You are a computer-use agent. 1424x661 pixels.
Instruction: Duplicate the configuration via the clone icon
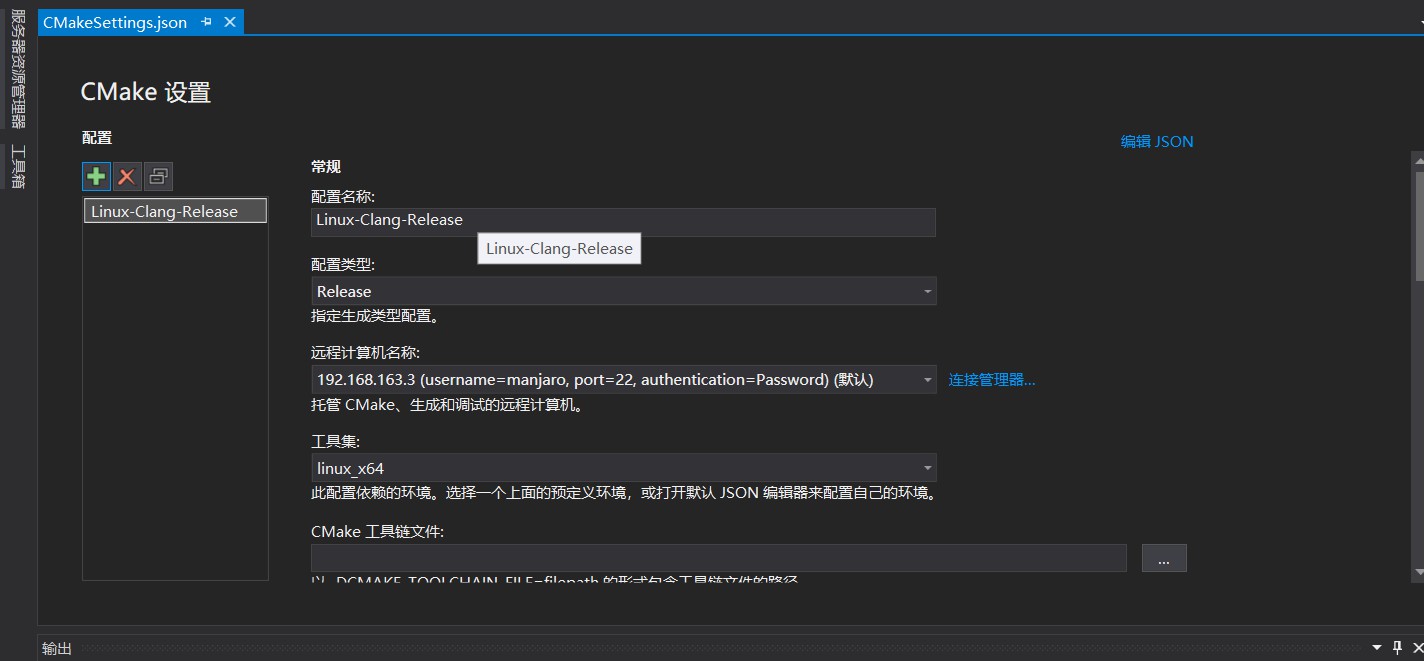pyautogui.click(x=157, y=176)
